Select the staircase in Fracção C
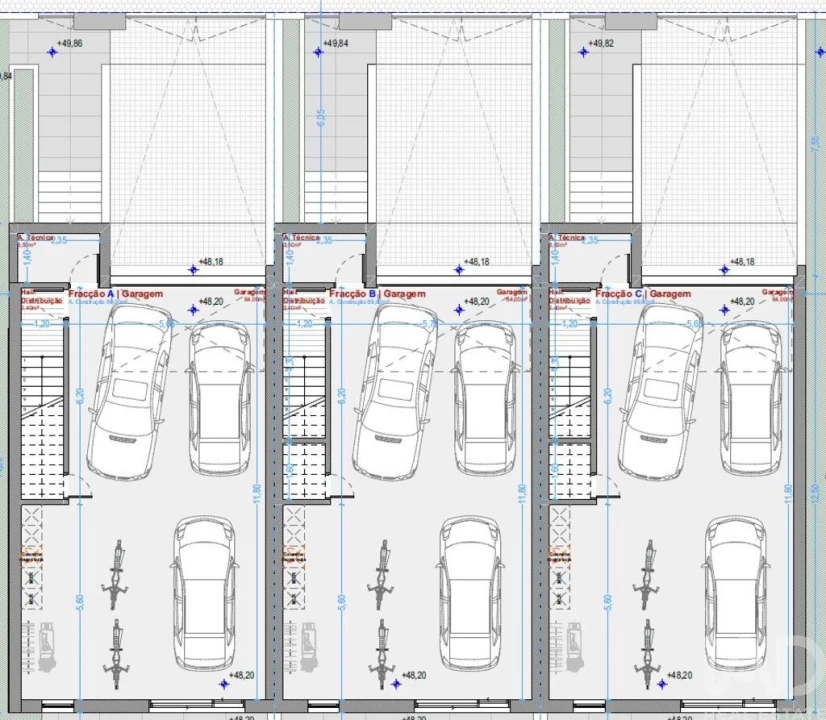The image size is (826, 720). pyautogui.click(x=573, y=410)
